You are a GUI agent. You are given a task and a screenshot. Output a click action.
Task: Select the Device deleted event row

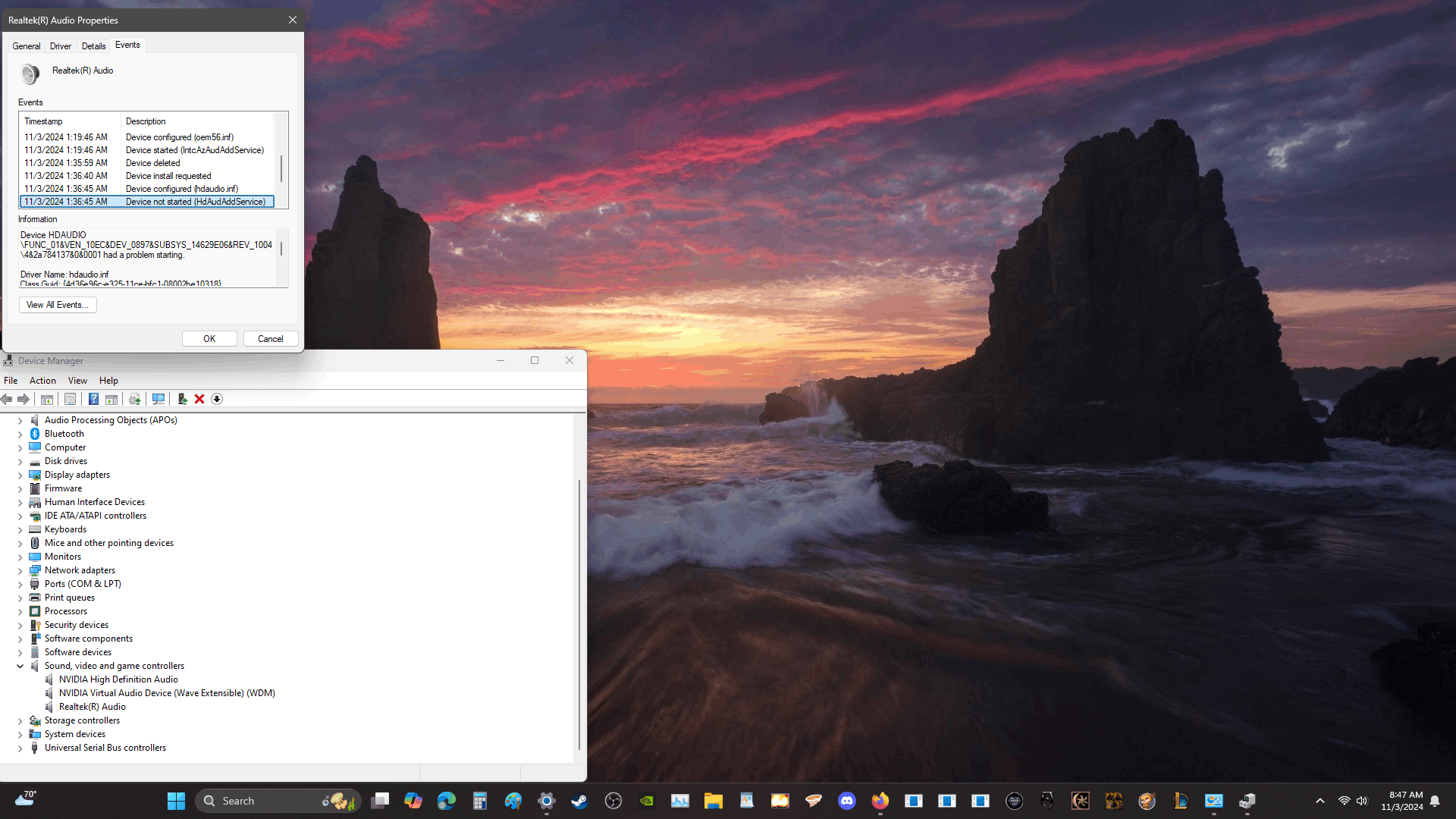pos(152,163)
